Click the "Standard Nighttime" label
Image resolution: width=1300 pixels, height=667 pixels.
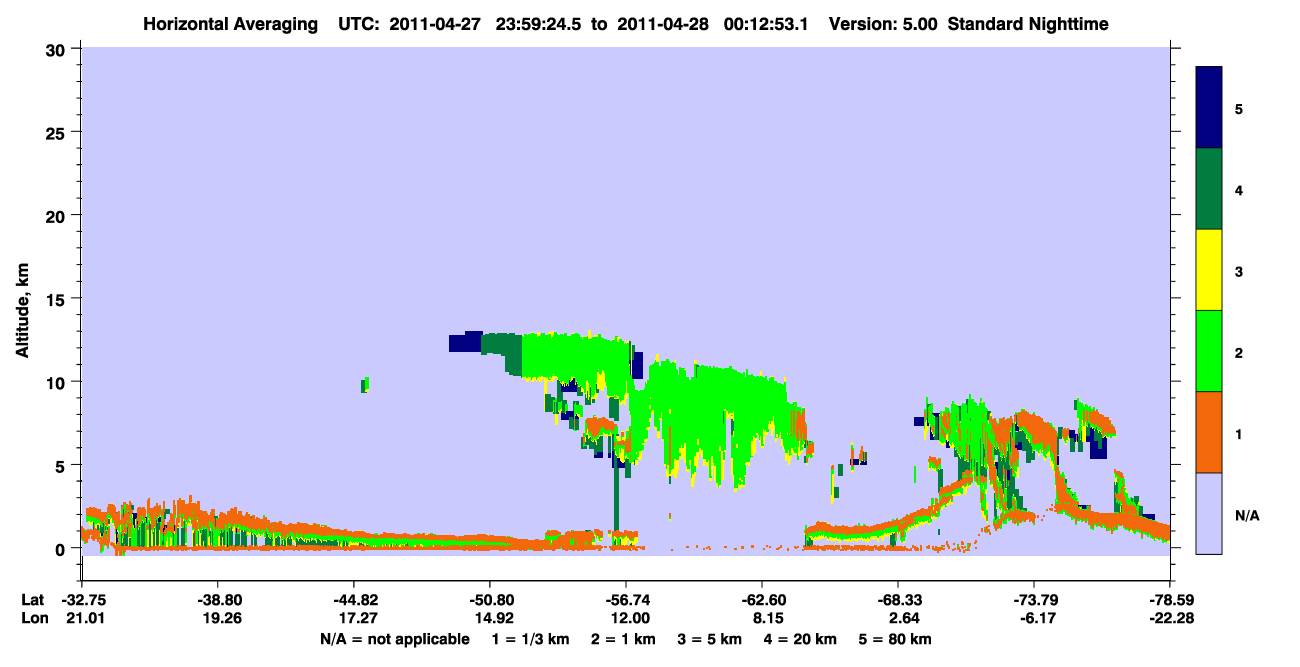1026,23
